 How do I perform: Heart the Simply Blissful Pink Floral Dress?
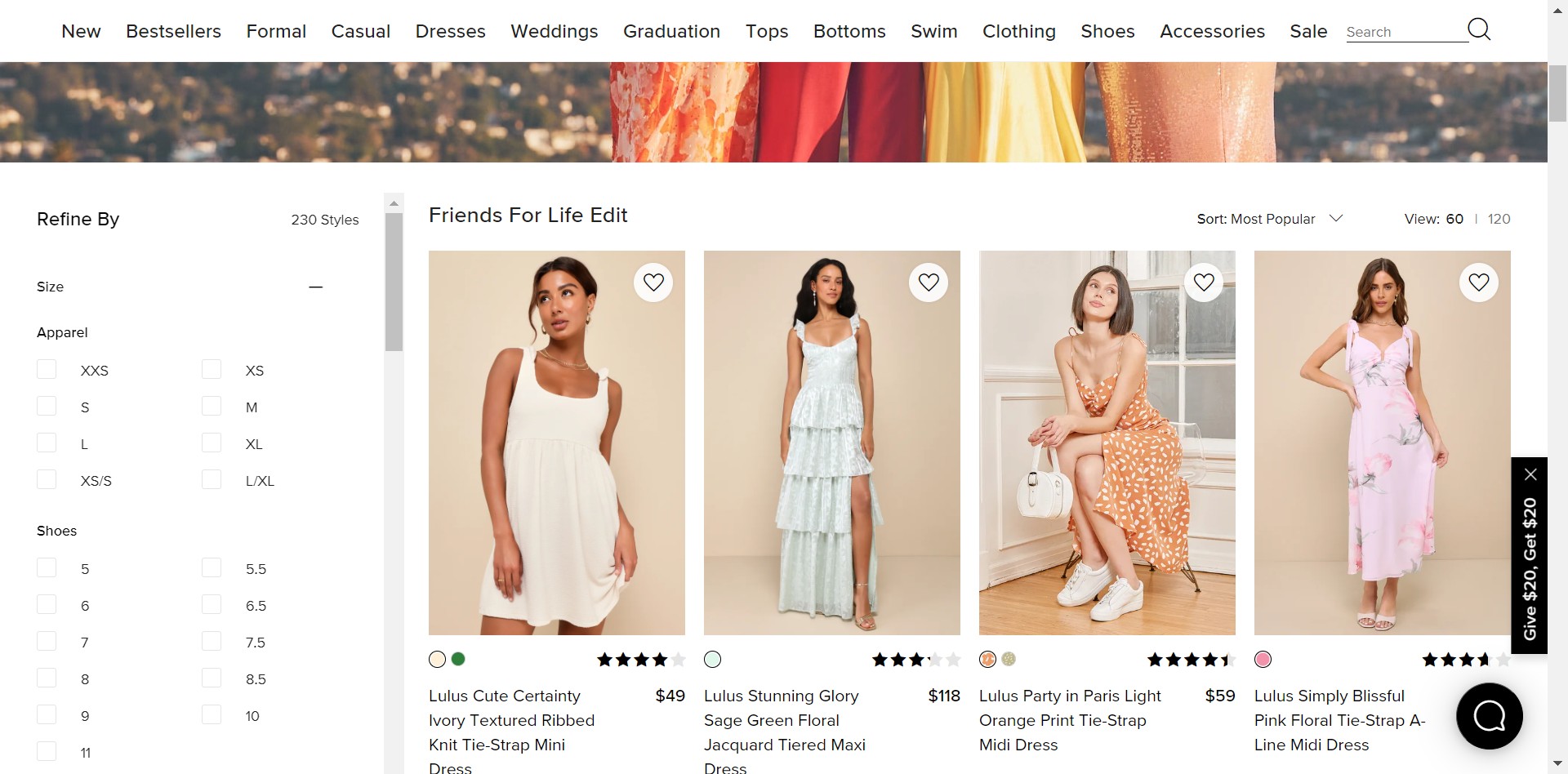pos(1479,282)
